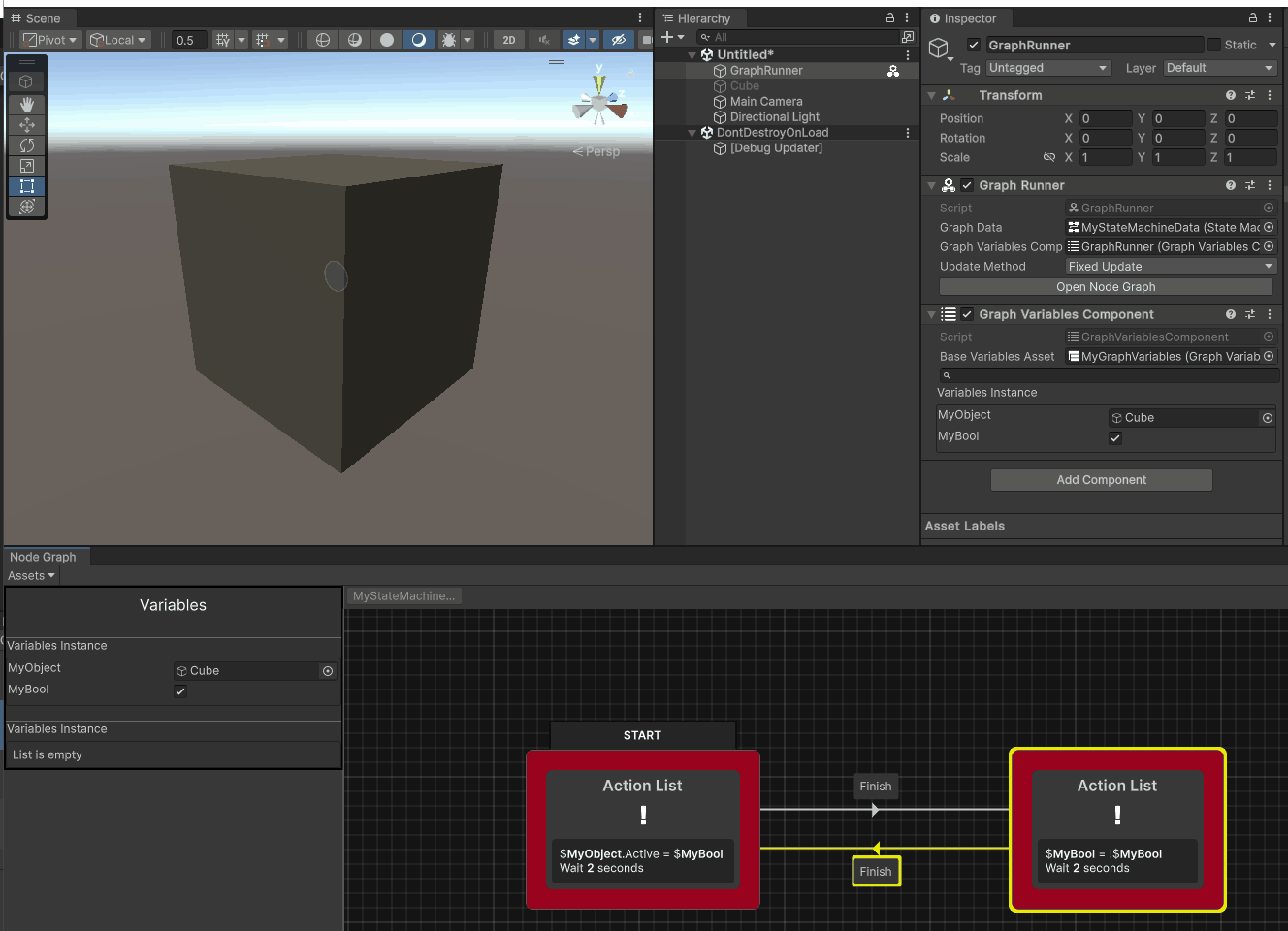This screenshot has width=1288, height=931.
Task: Click the Add Component button
Action: [x=1101, y=480]
